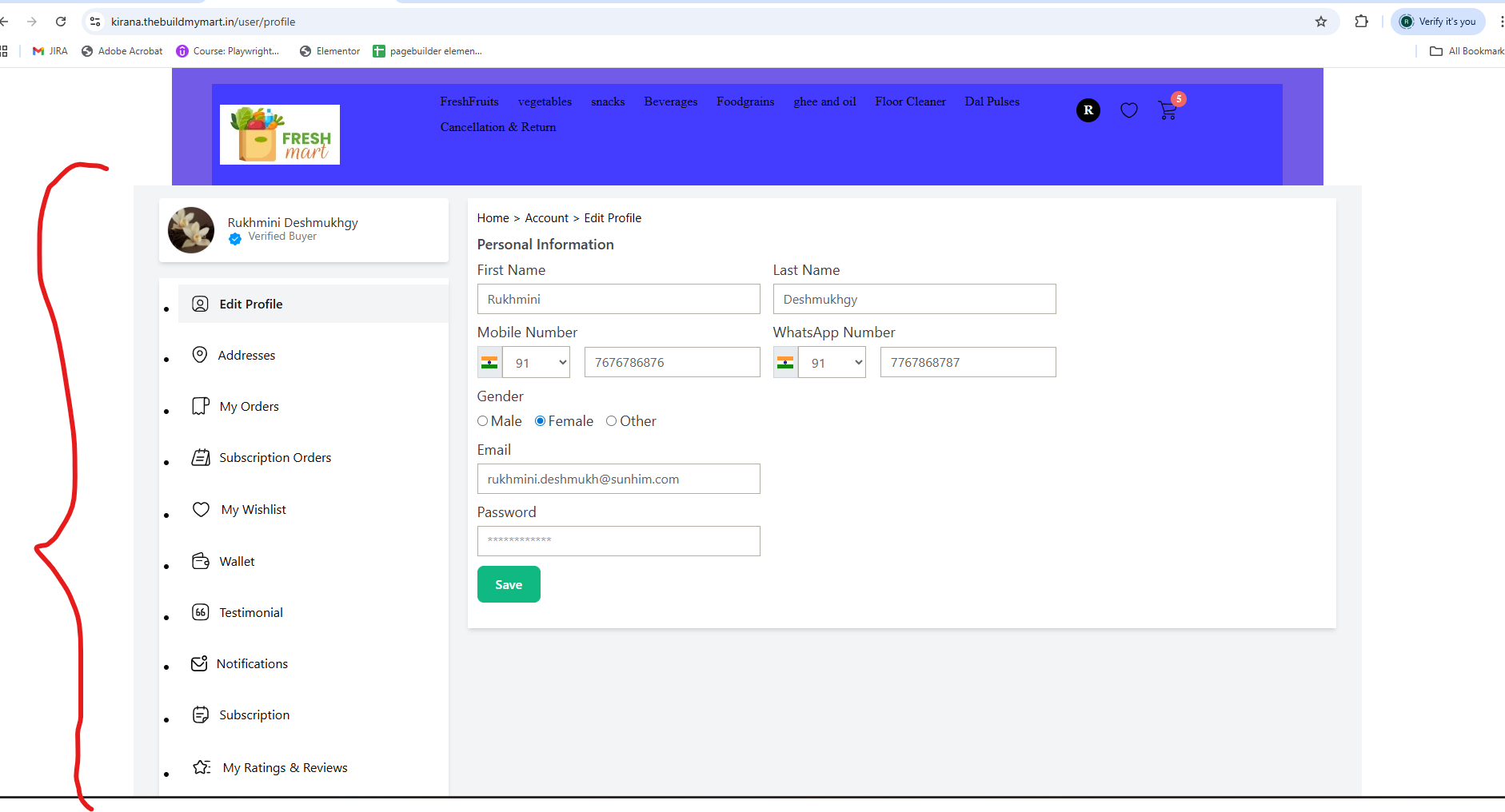Click the Last Name input field

pos(915,299)
